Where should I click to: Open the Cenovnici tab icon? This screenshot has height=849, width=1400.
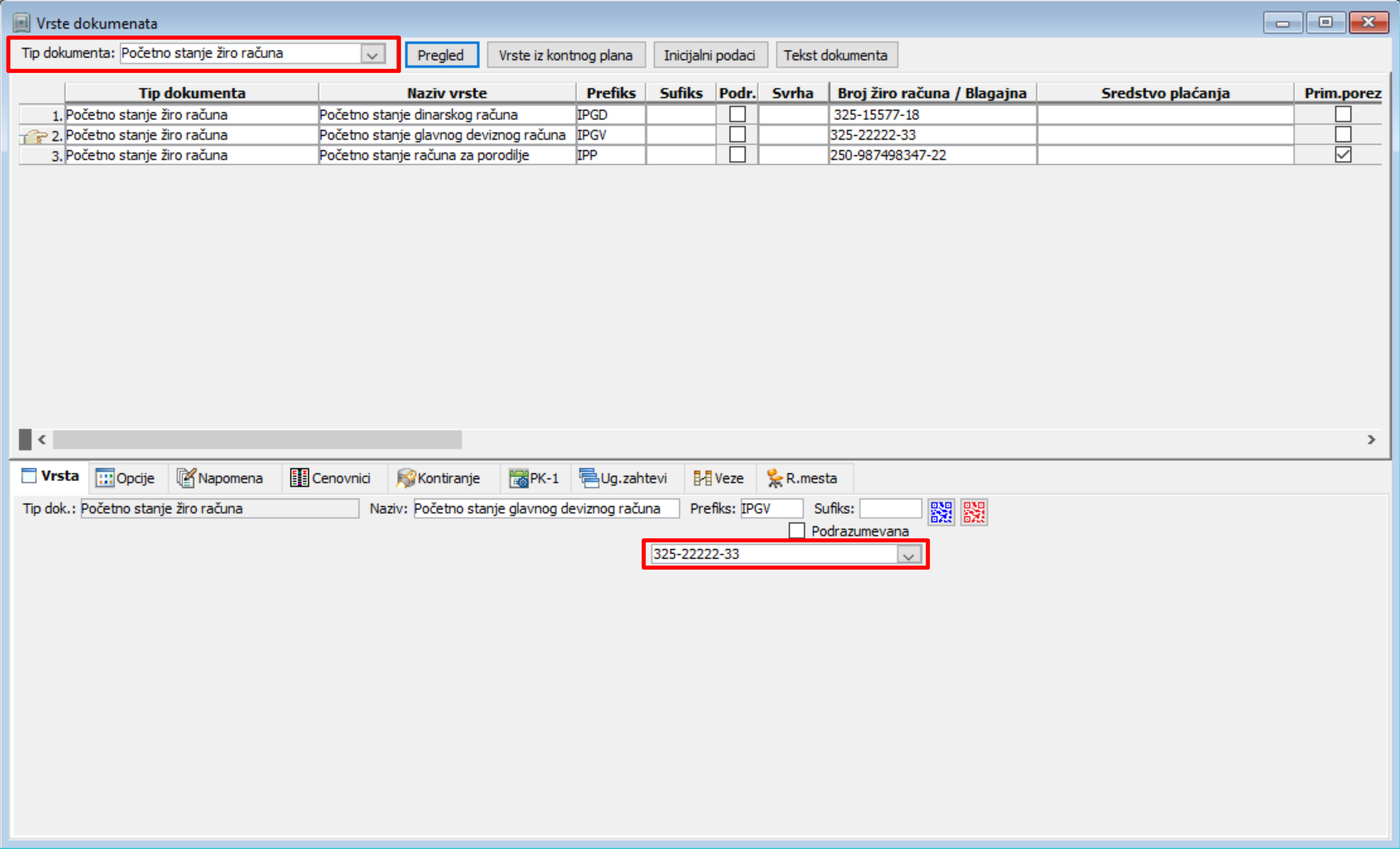point(299,478)
